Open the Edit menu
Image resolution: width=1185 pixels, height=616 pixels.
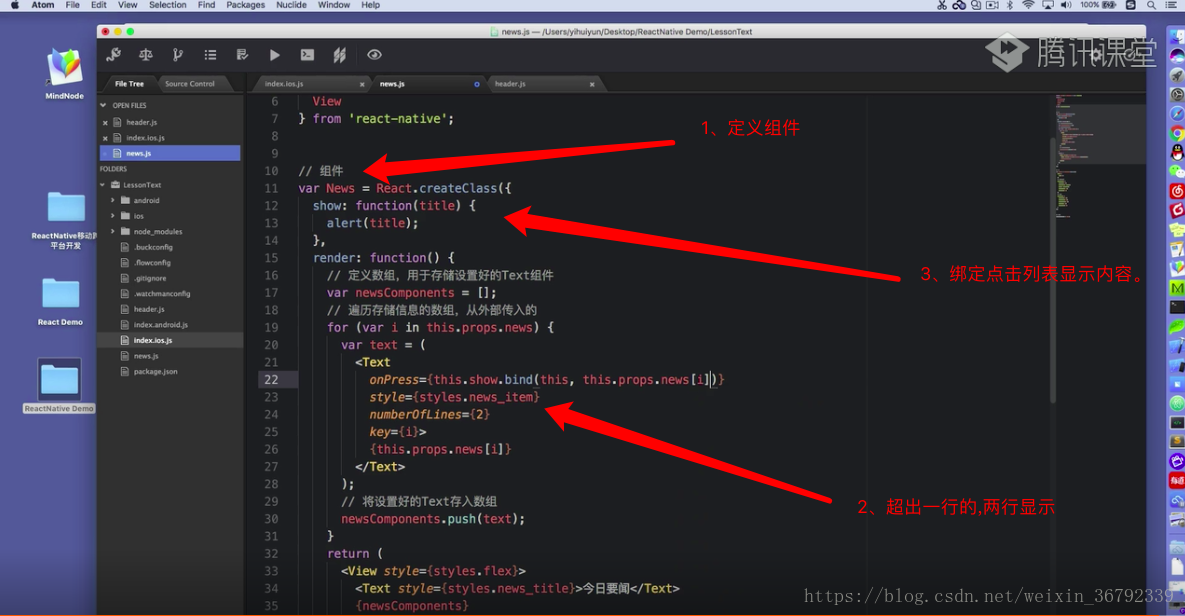[x=99, y=5]
